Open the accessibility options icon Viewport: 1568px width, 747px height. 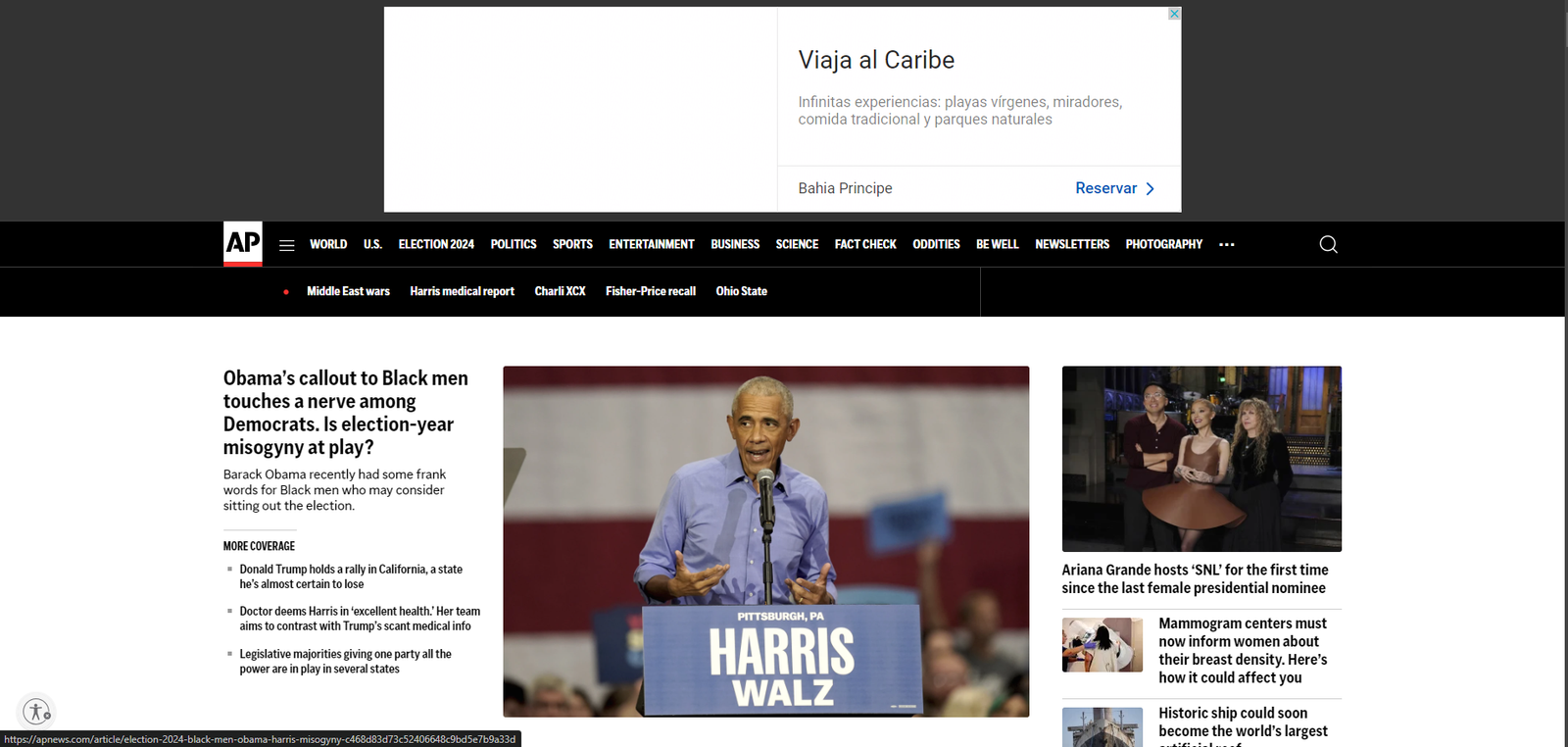pos(36,712)
